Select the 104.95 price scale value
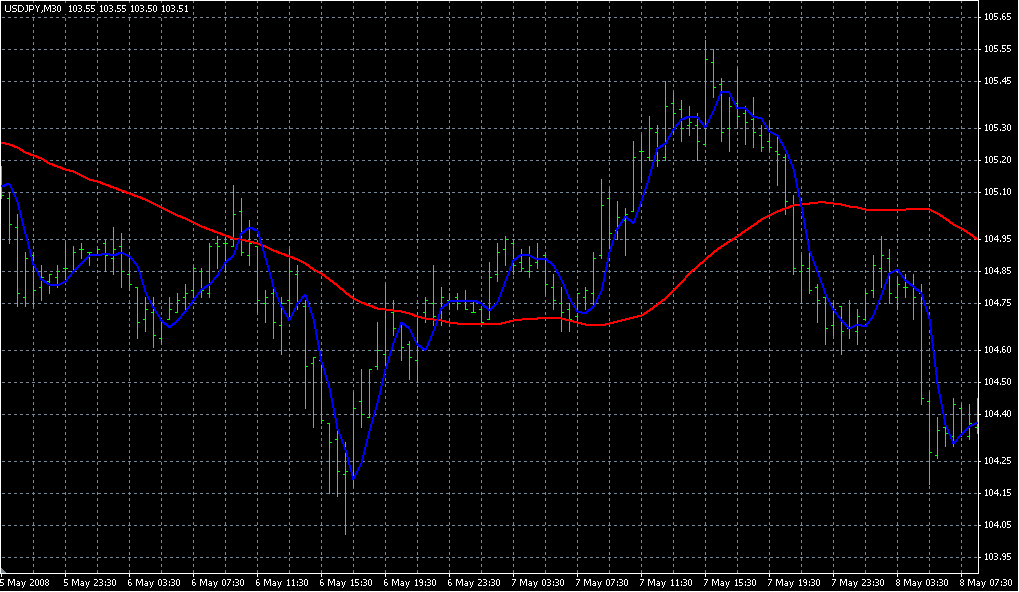The width and height of the screenshot is (1019, 592). [x=998, y=239]
